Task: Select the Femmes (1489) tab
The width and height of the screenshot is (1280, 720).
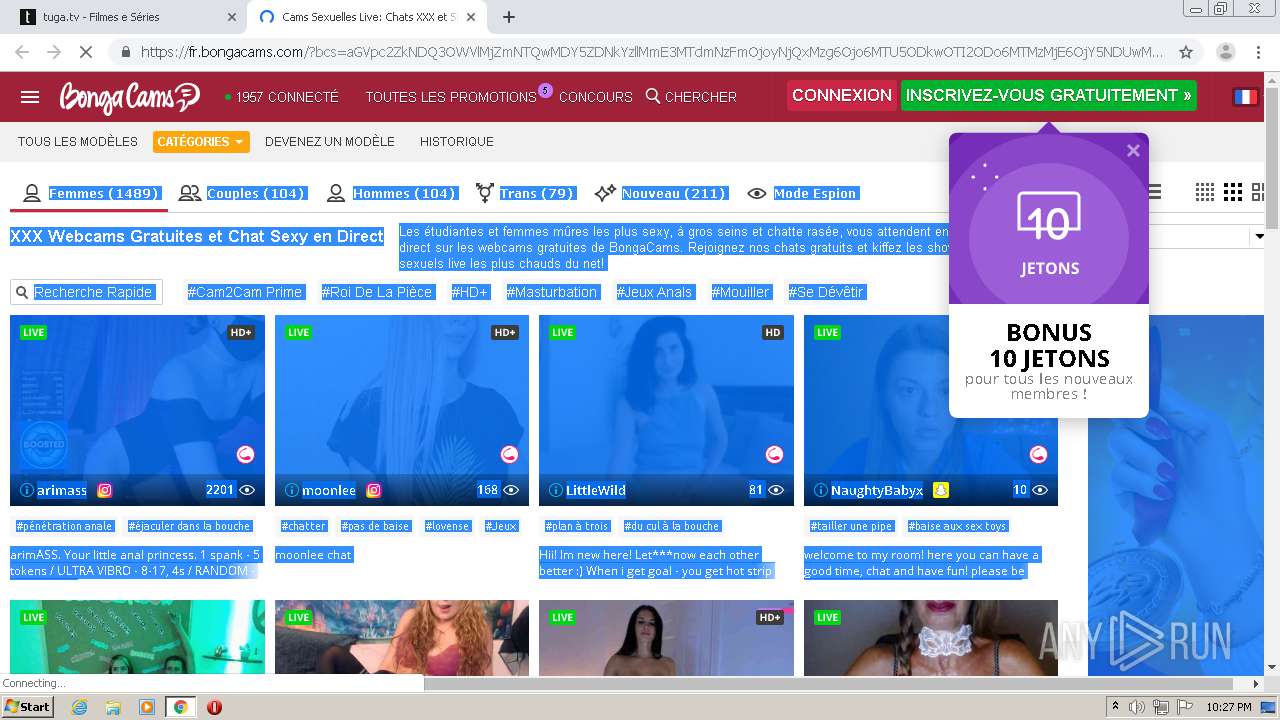Action: 88,193
